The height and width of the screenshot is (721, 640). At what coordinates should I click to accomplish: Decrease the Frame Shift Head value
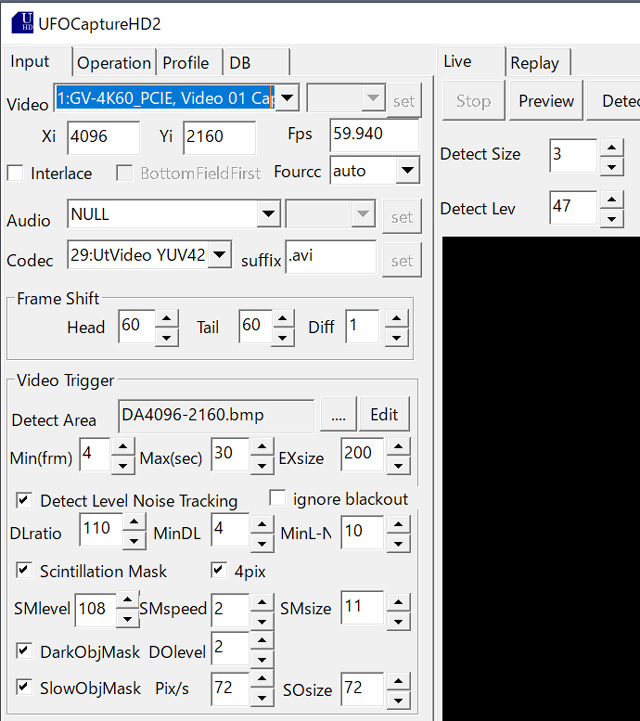click(x=166, y=338)
